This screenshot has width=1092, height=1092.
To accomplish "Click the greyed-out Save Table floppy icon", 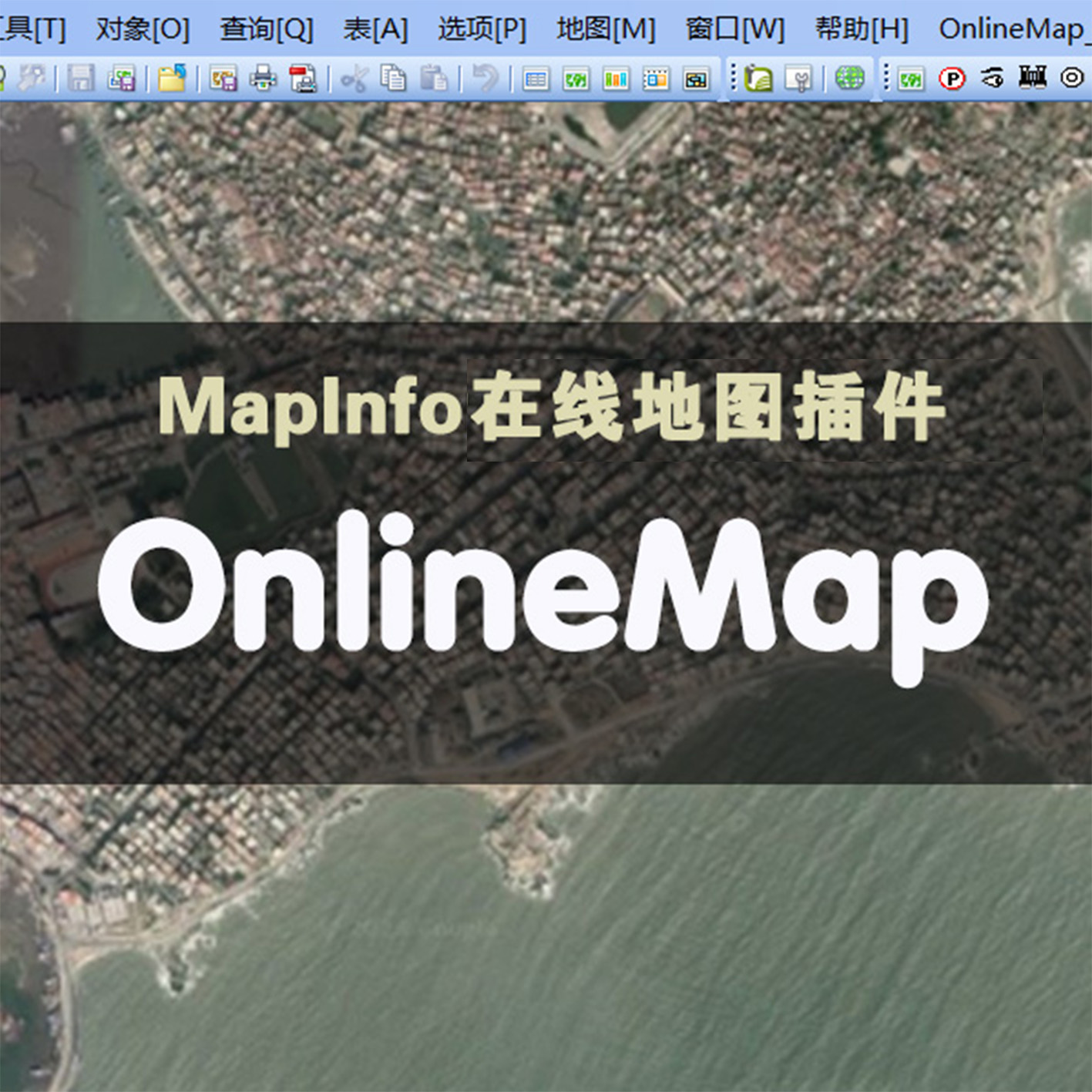I will tap(81, 79).
